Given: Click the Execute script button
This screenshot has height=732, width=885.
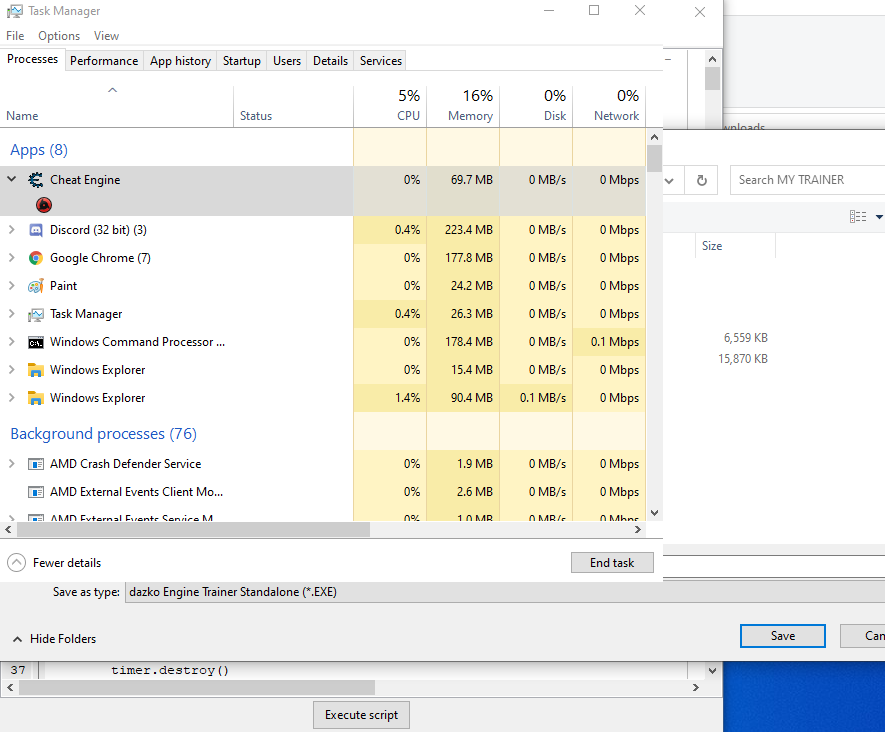Looking at the screenshot, I should click(361, 715).
